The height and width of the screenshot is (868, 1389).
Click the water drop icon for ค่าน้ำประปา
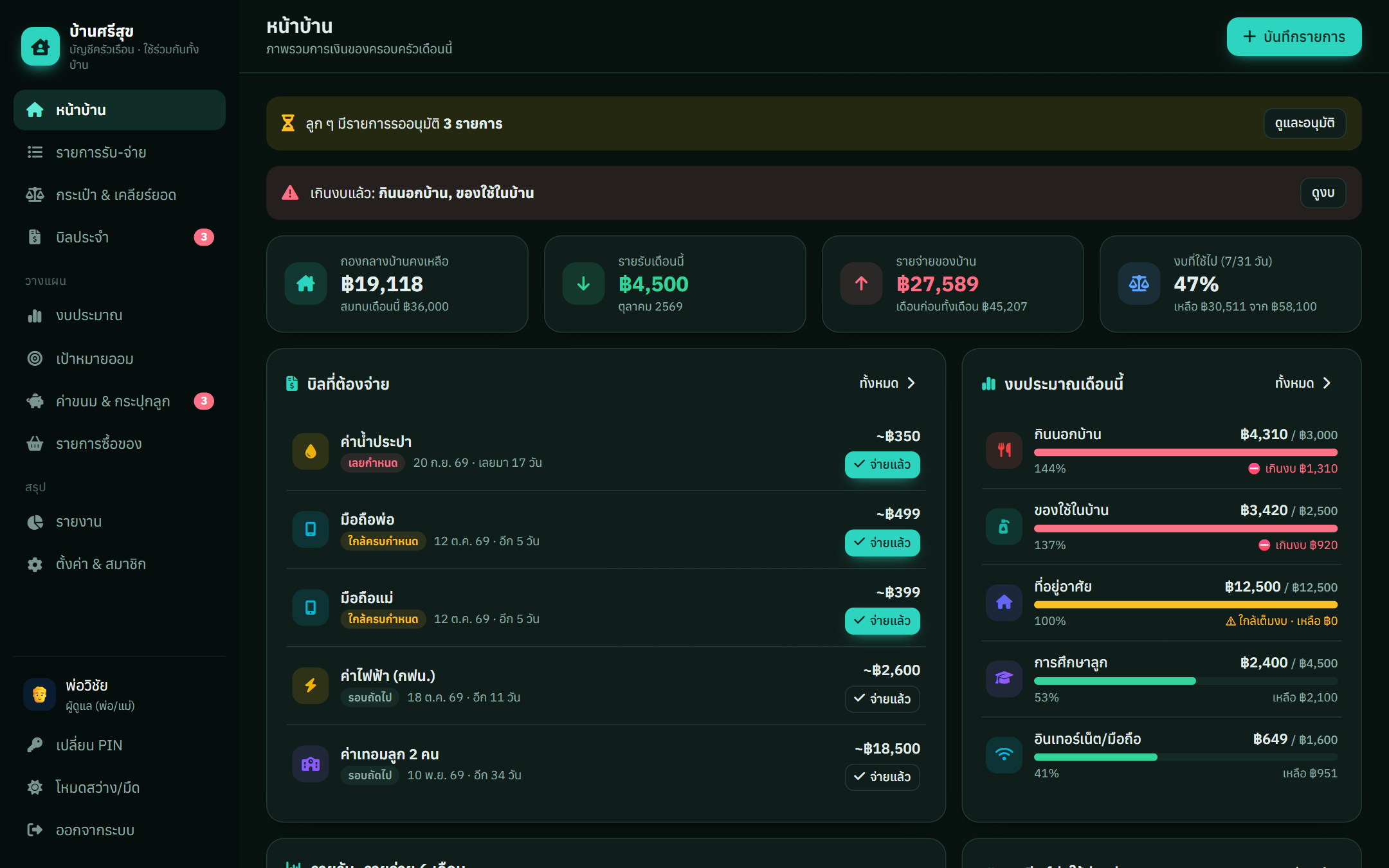311,451
